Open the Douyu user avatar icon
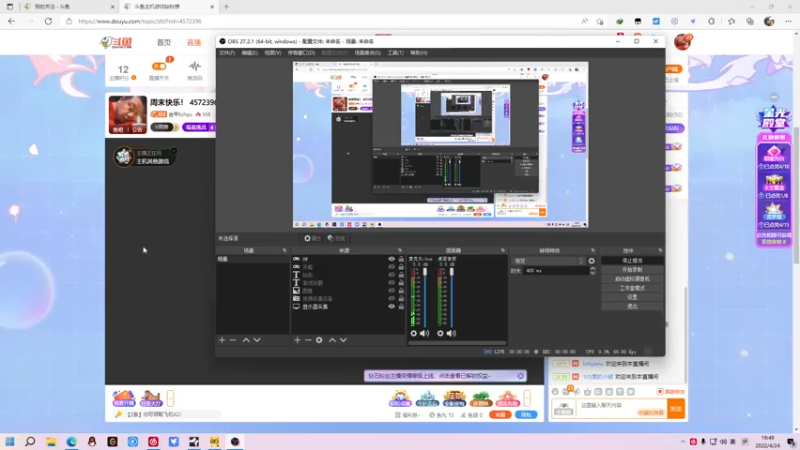Image resolution: width=800 pixels, height=450 pixels. point(682,42)
